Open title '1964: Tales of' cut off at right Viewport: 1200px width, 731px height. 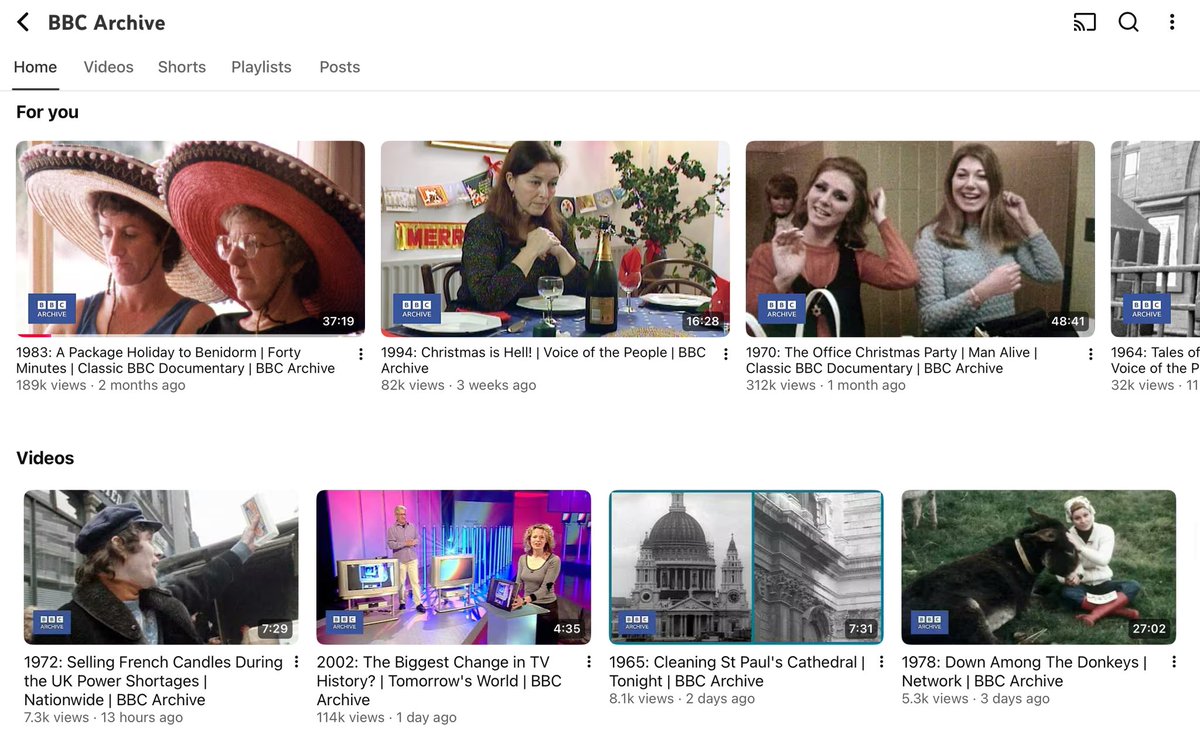click(x=1155, y=360)
